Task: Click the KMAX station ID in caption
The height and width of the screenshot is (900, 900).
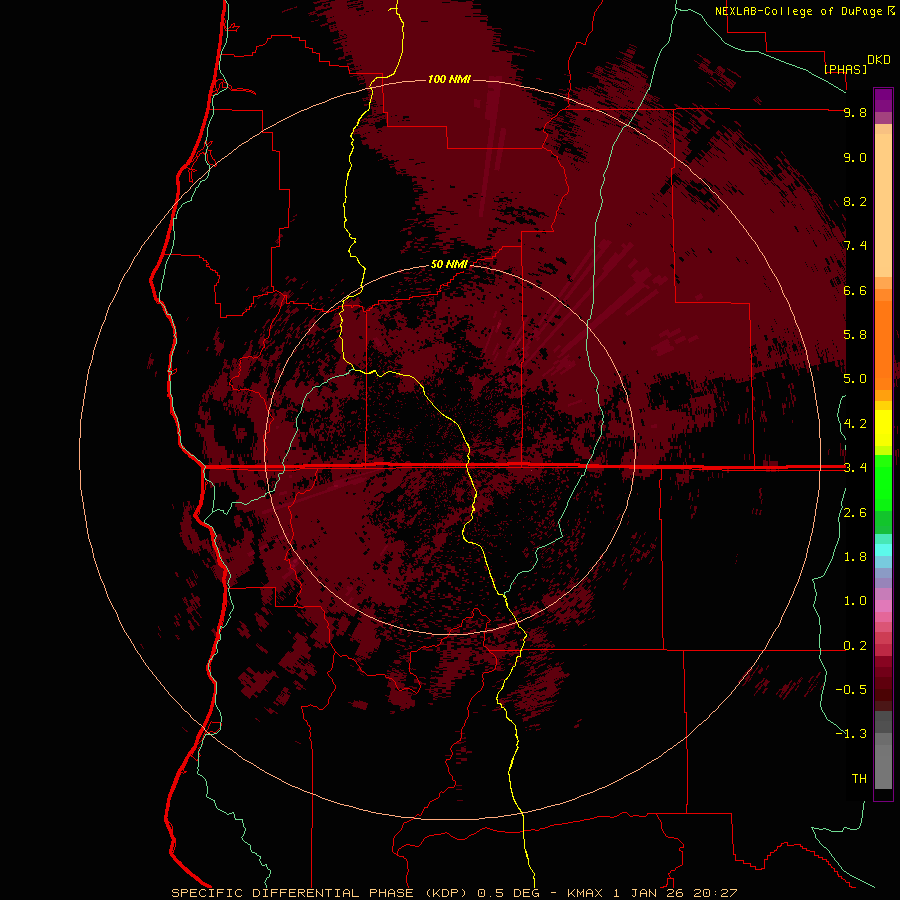Action: [585, 893]
